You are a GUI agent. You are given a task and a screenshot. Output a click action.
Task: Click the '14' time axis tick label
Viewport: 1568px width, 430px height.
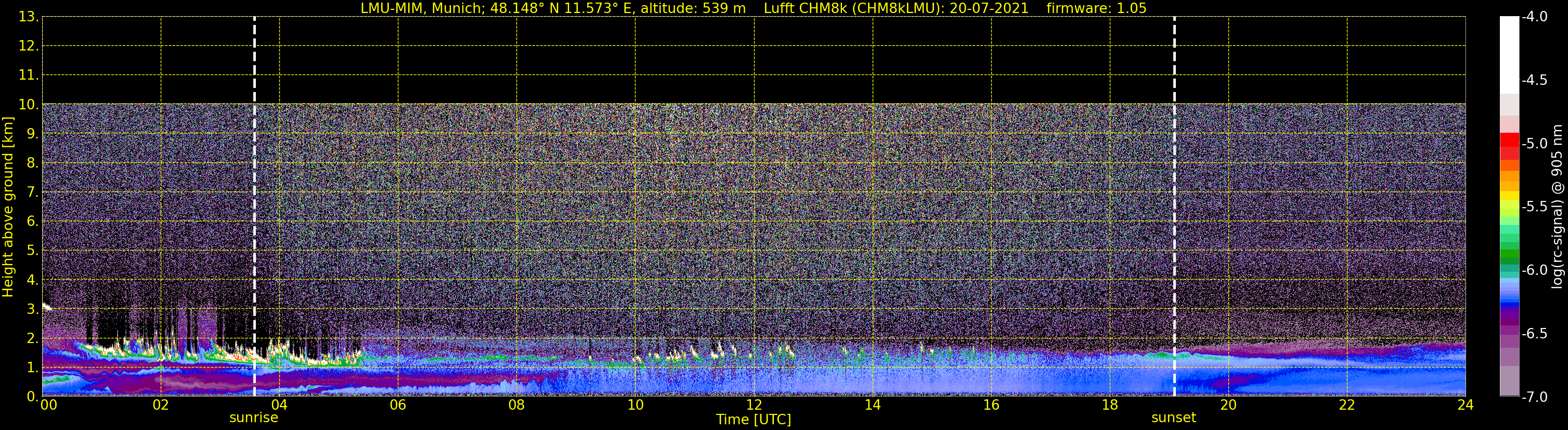[x=873, y=405]
